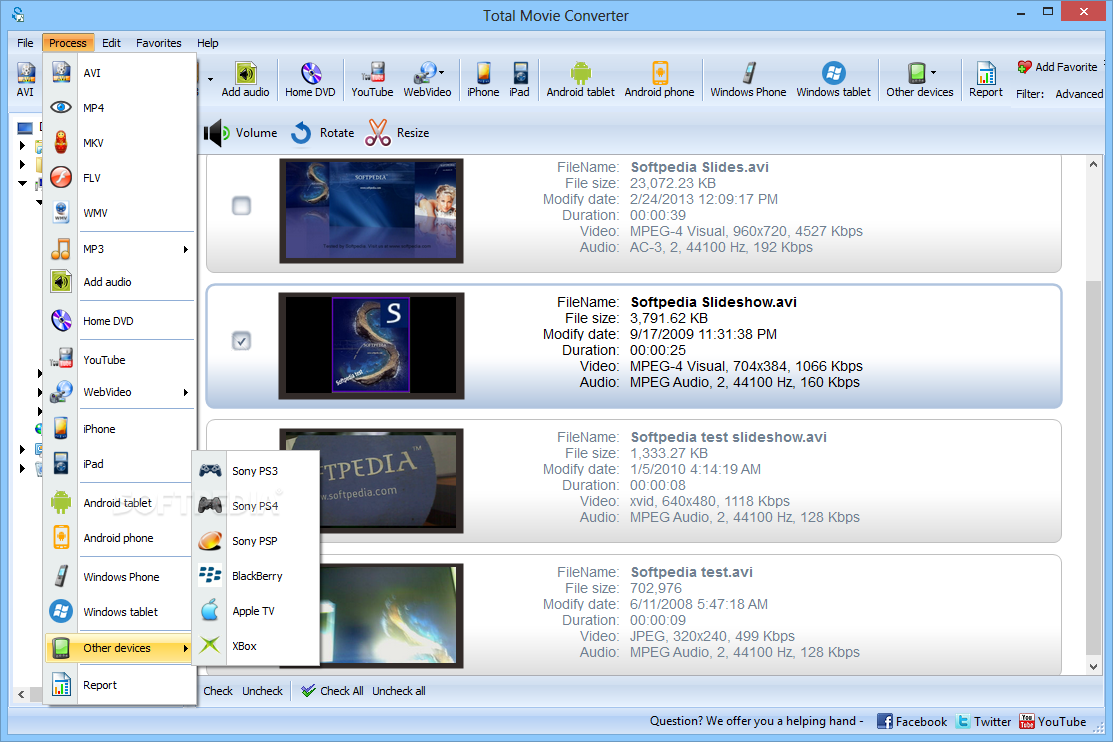
Task: Click the Softpedia Slideshow.avi thumbnail
Action: click(371, 346)
